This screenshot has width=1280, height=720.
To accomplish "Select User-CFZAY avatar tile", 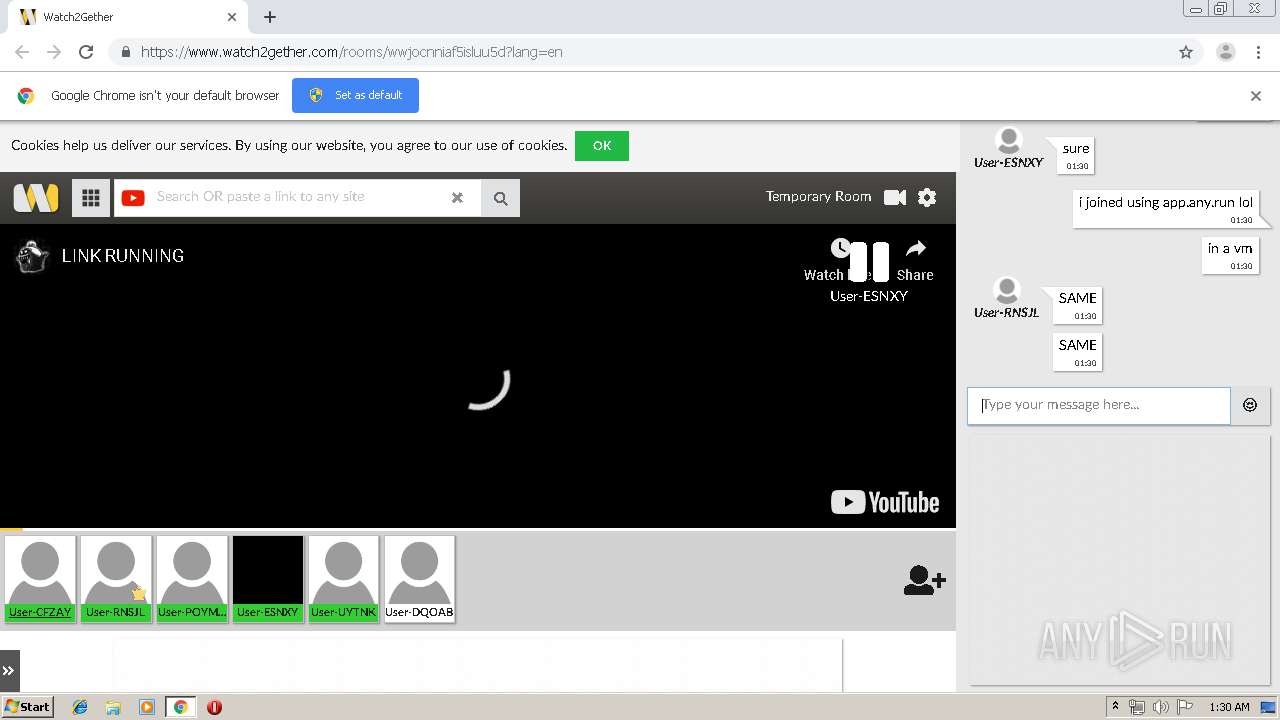I will pos(41,579).
